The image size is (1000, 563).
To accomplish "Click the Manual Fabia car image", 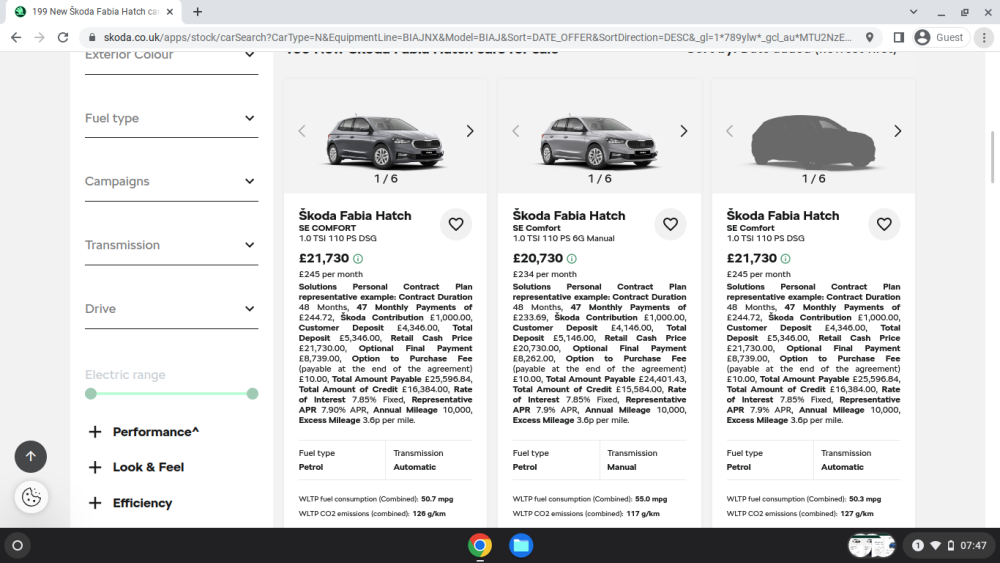I will click(x=599, y=141).
